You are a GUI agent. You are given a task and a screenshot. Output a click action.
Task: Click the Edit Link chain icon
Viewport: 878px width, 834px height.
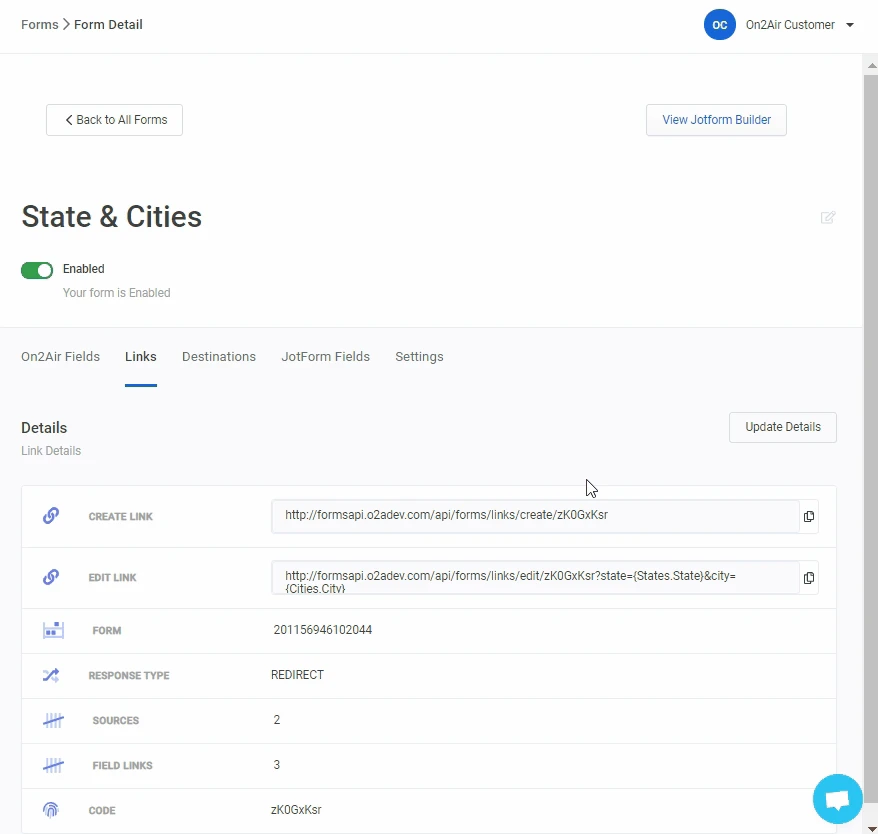(51, 577)
